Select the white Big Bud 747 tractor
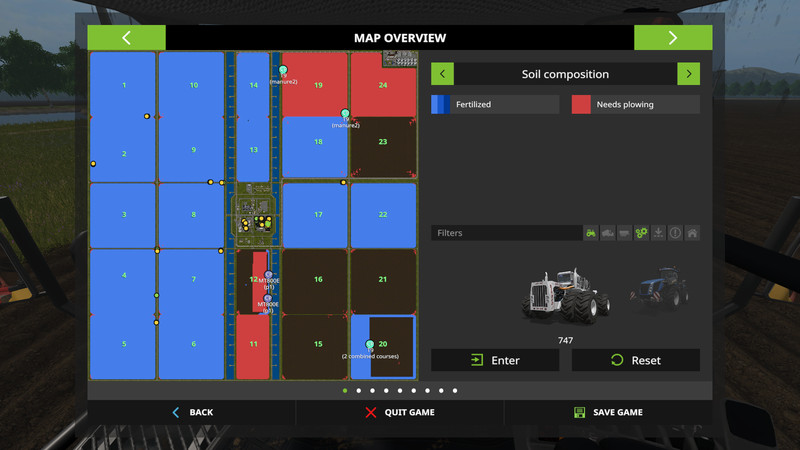 [565, 293]
